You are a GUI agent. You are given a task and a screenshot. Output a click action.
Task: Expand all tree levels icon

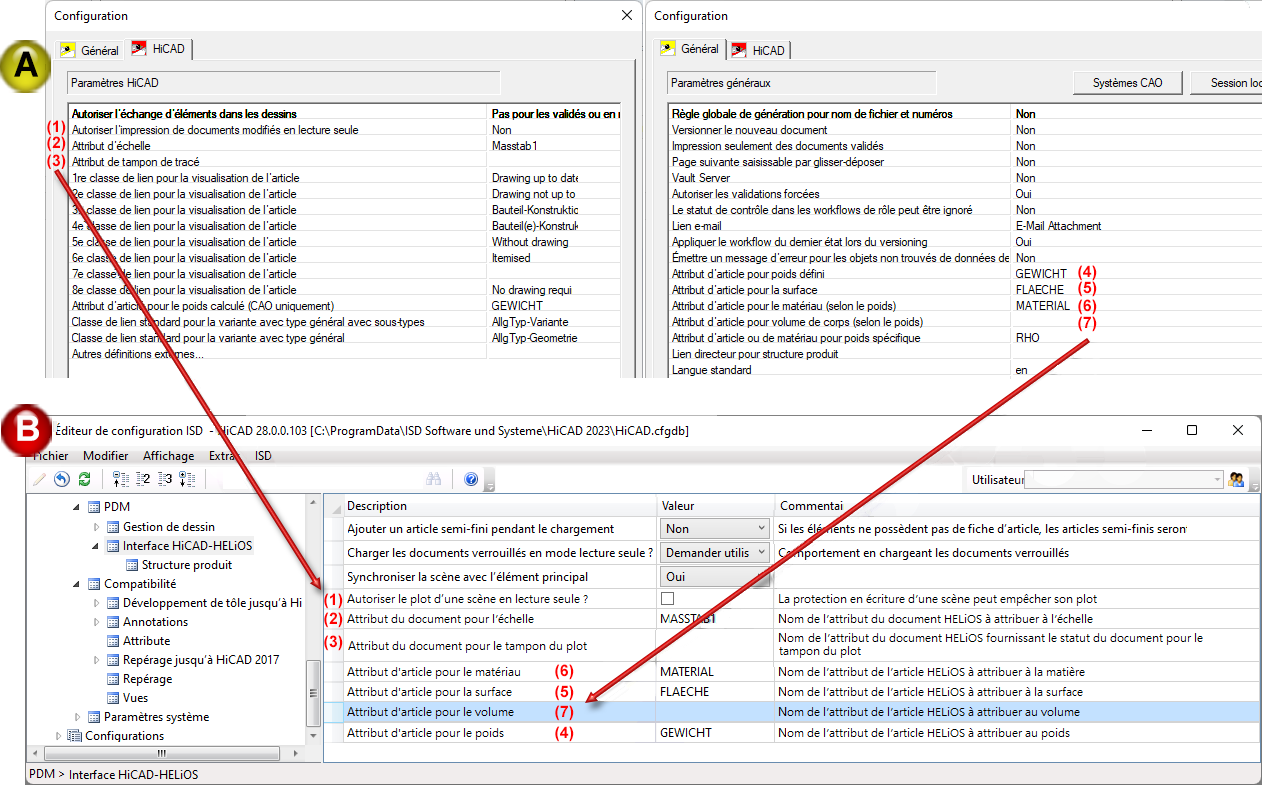(188, 479)
